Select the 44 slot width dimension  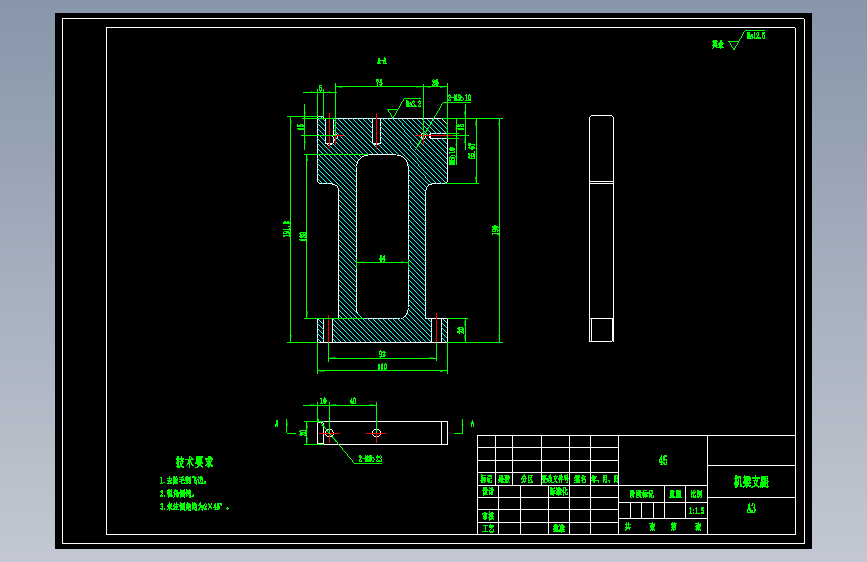coord(382,258)
